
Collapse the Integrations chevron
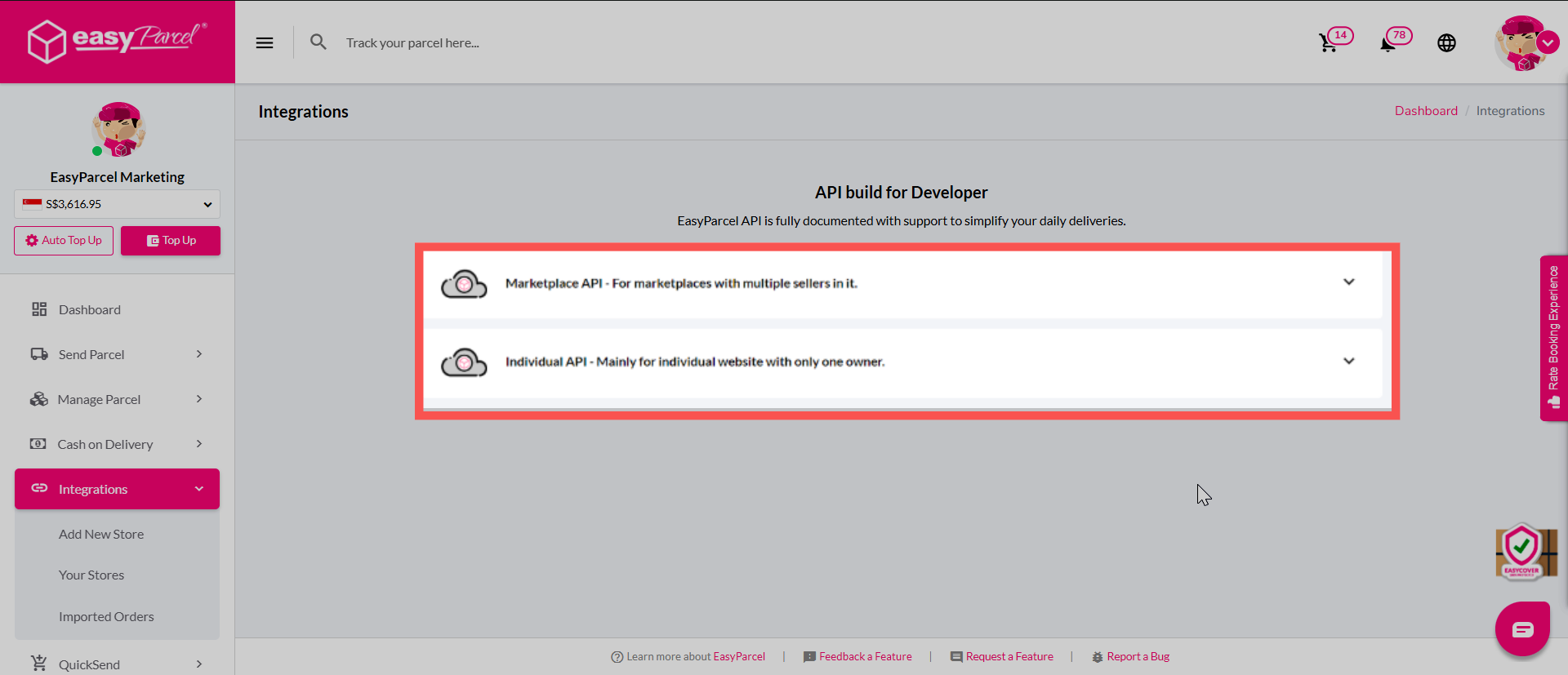198,488
